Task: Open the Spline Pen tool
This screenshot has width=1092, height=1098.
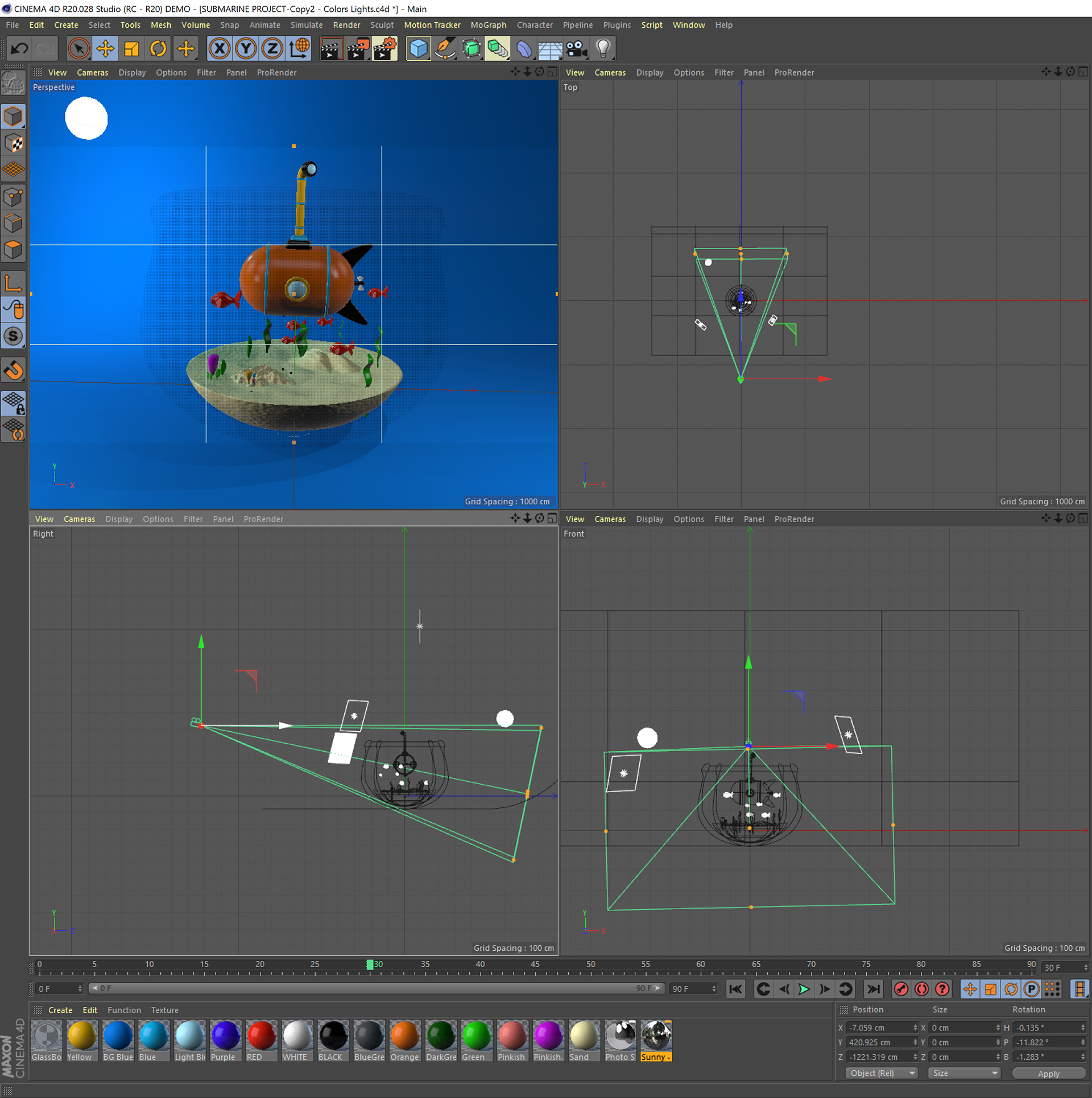Action: (x=445, y=49)
